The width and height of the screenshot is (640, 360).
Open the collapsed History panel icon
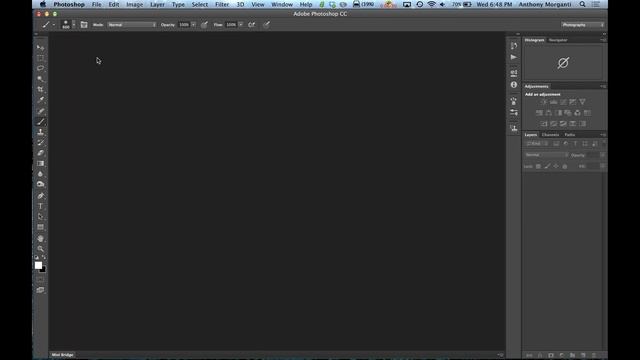click(x=513, y=46)
